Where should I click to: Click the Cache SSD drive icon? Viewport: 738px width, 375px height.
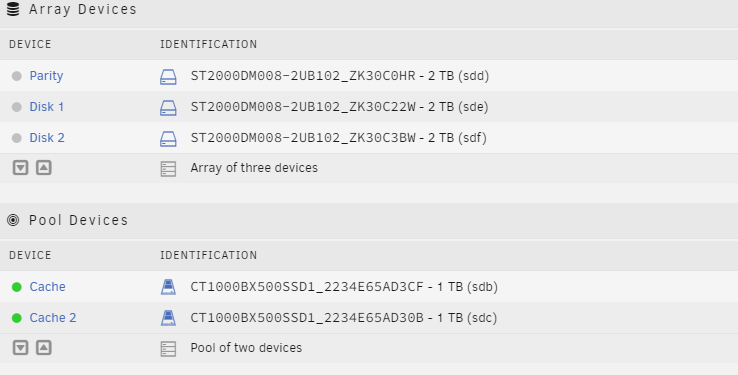tap(168, 287)
